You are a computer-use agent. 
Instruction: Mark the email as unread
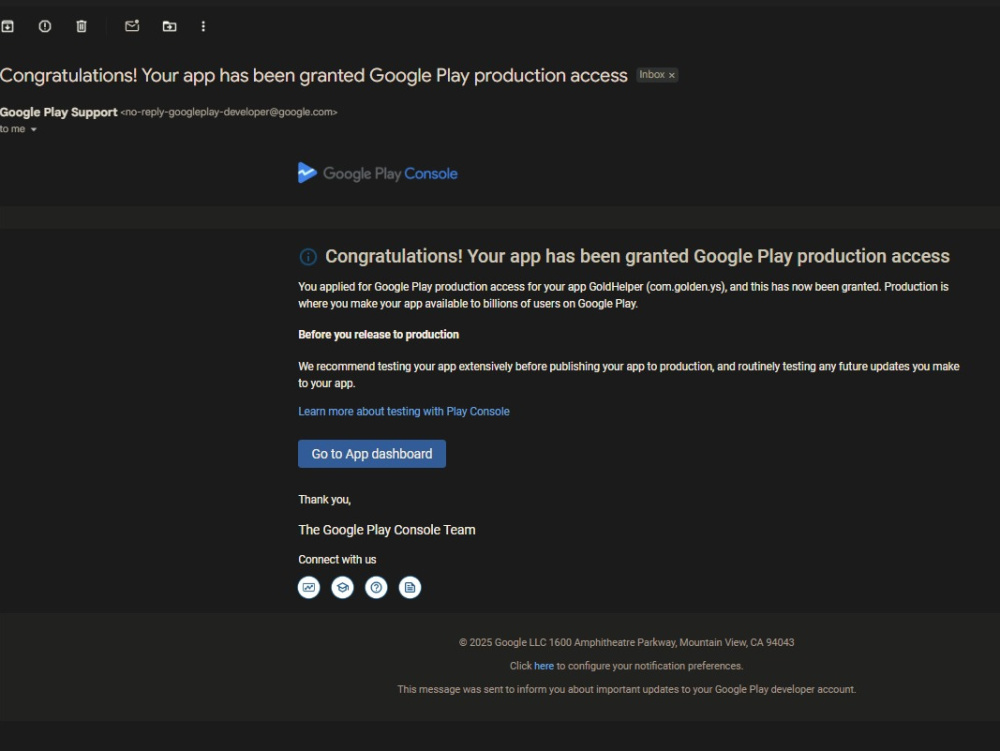(132, 26)
